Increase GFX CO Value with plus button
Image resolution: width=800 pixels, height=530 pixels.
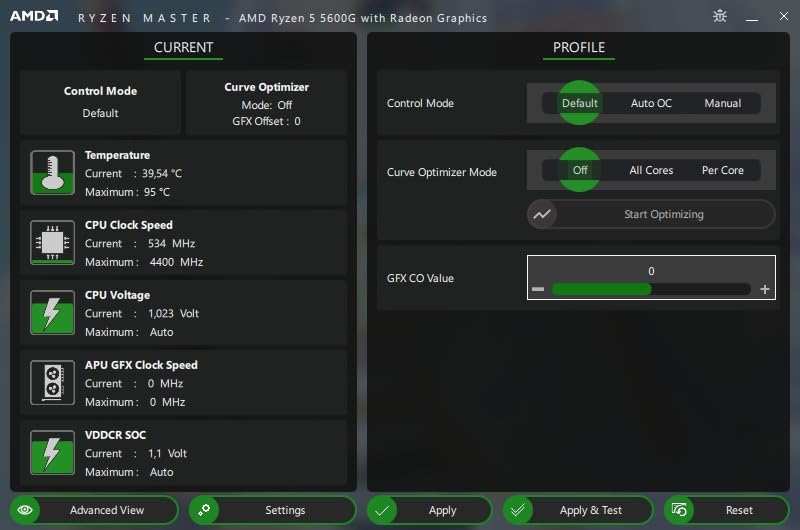(x=764, y=289)
